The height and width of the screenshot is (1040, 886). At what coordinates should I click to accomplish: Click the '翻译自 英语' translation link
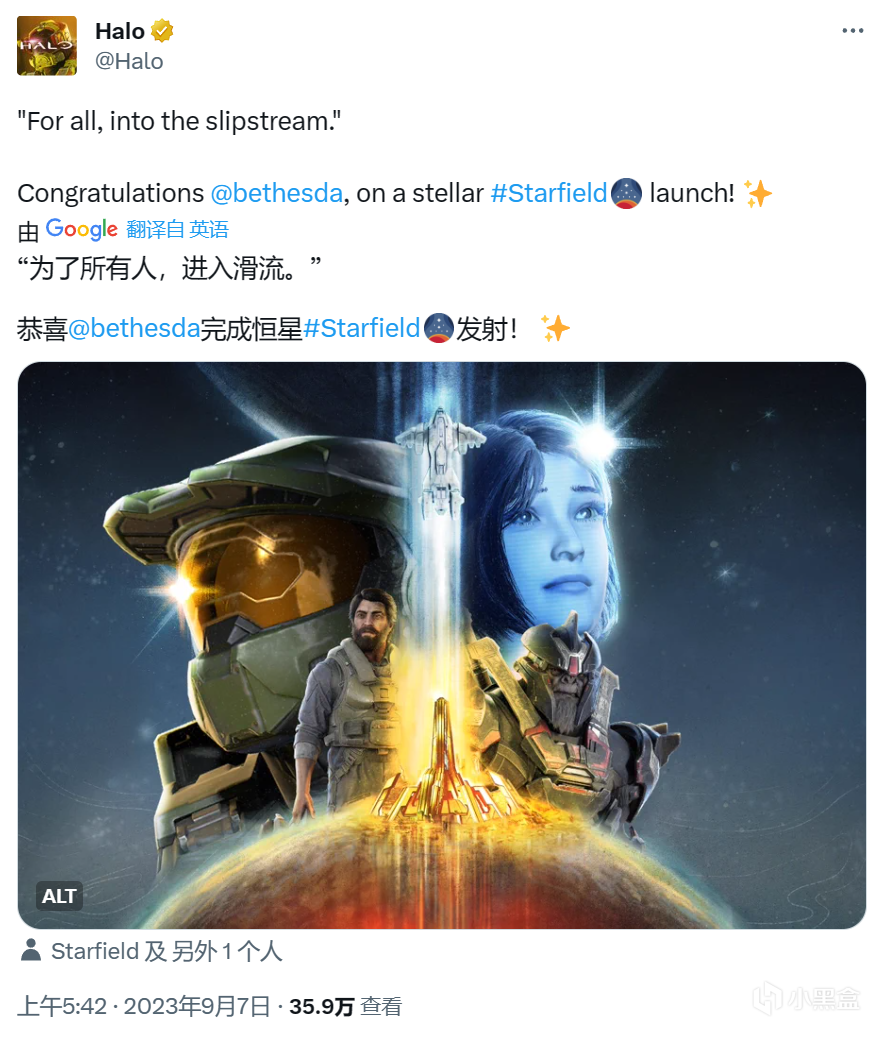[x=177, y=229]
